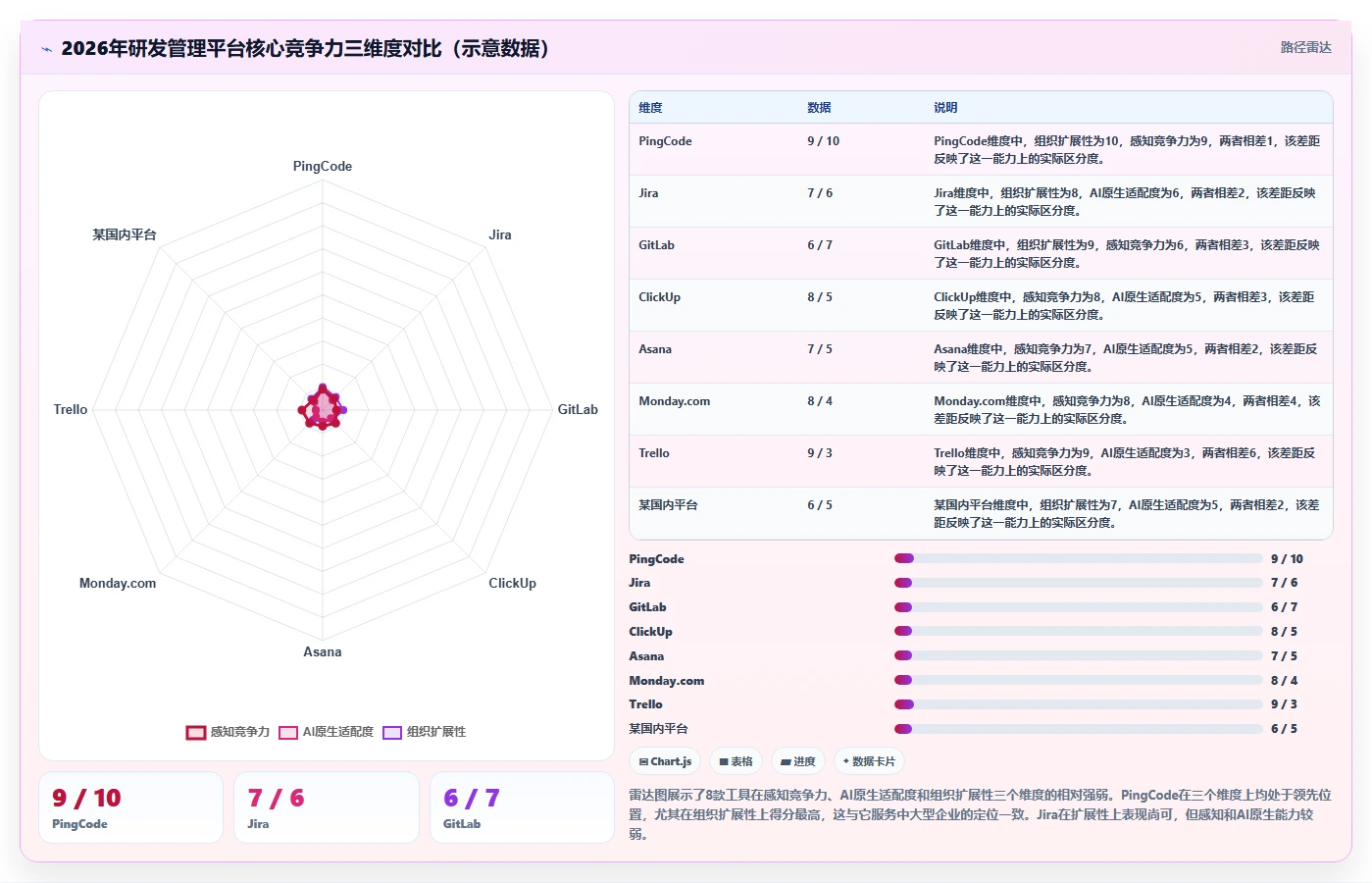Click the small icon before the 2026年 title
This screenshot has height=883, width=1372.
(x=46, y=49)
